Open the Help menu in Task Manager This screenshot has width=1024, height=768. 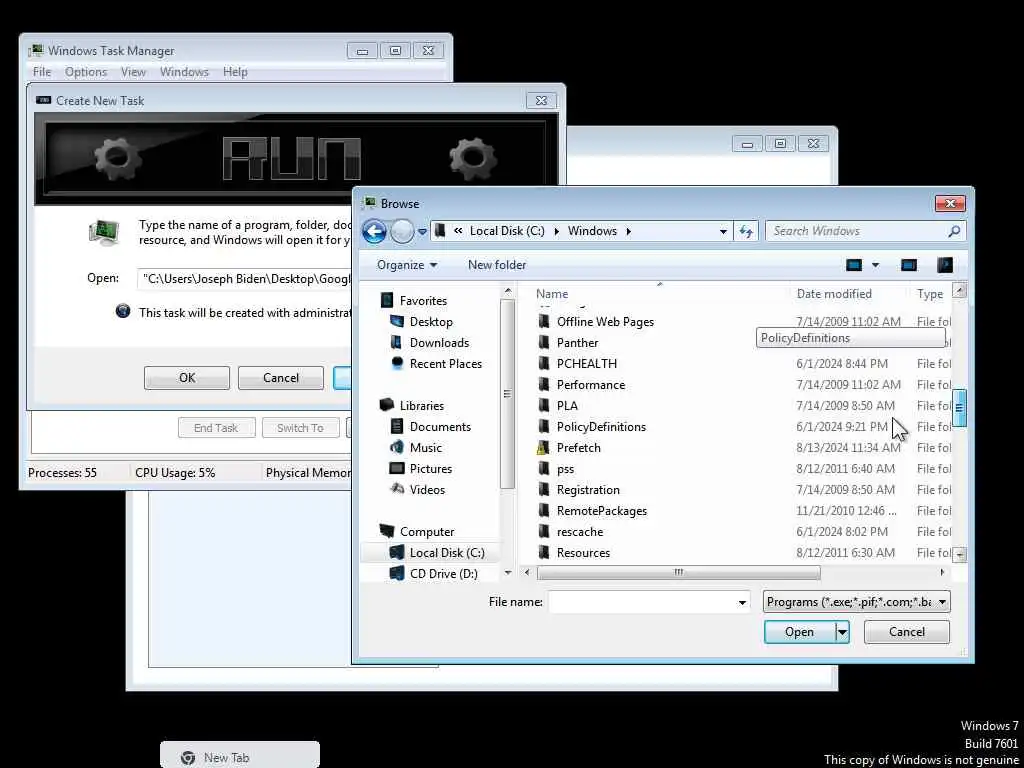235,72
